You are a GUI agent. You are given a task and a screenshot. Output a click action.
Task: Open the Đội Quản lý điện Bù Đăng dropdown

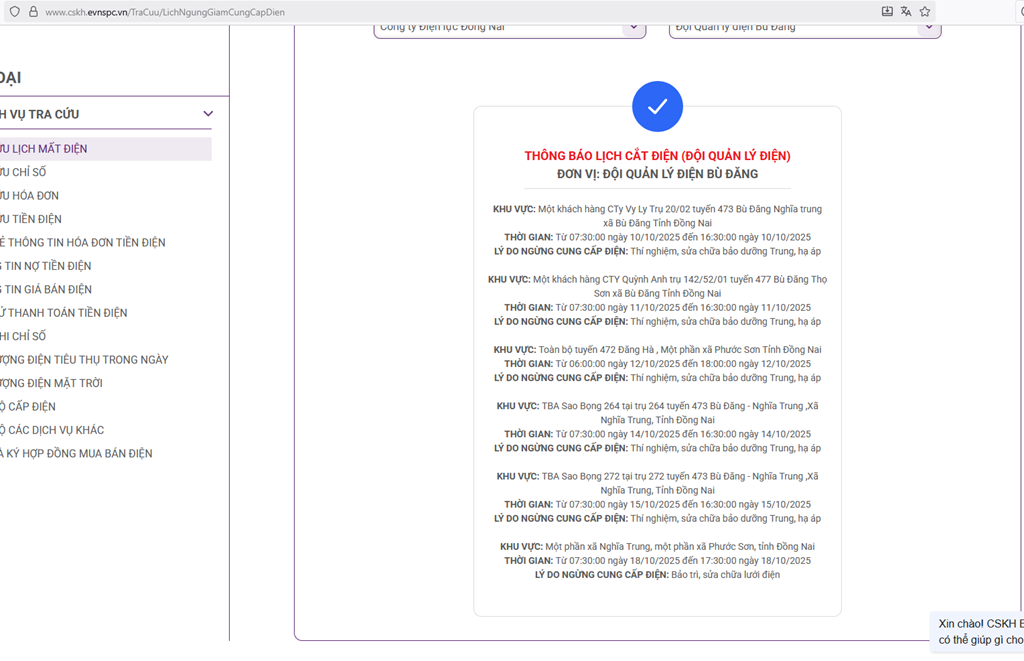click(805, 27)
